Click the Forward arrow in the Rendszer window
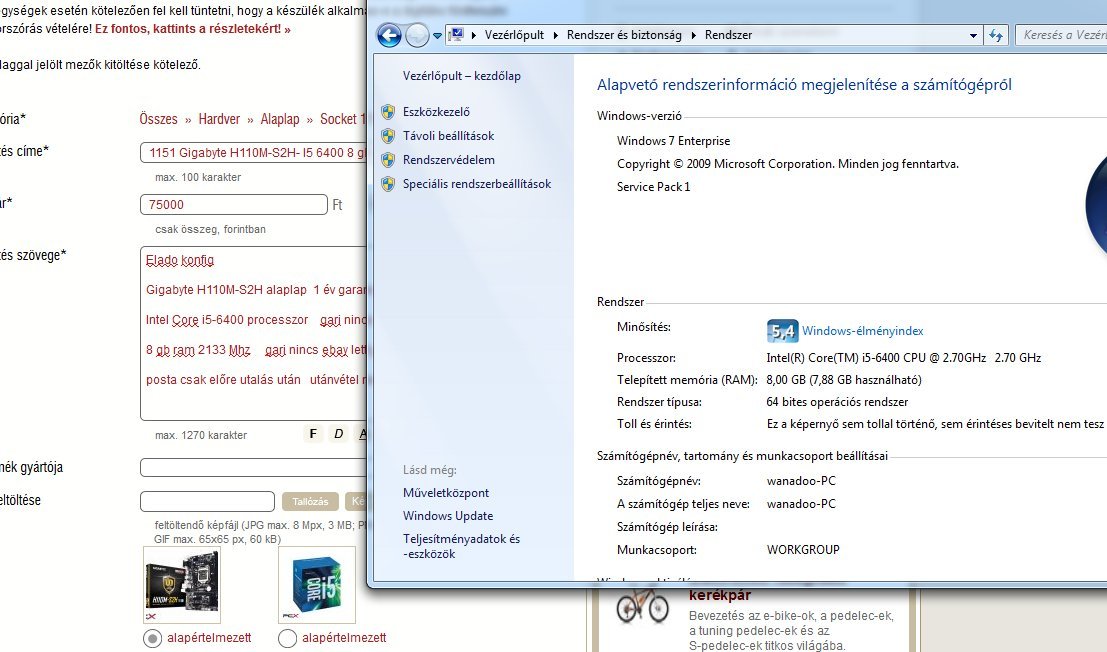The image size is (1107, 652). coord(417,35)
